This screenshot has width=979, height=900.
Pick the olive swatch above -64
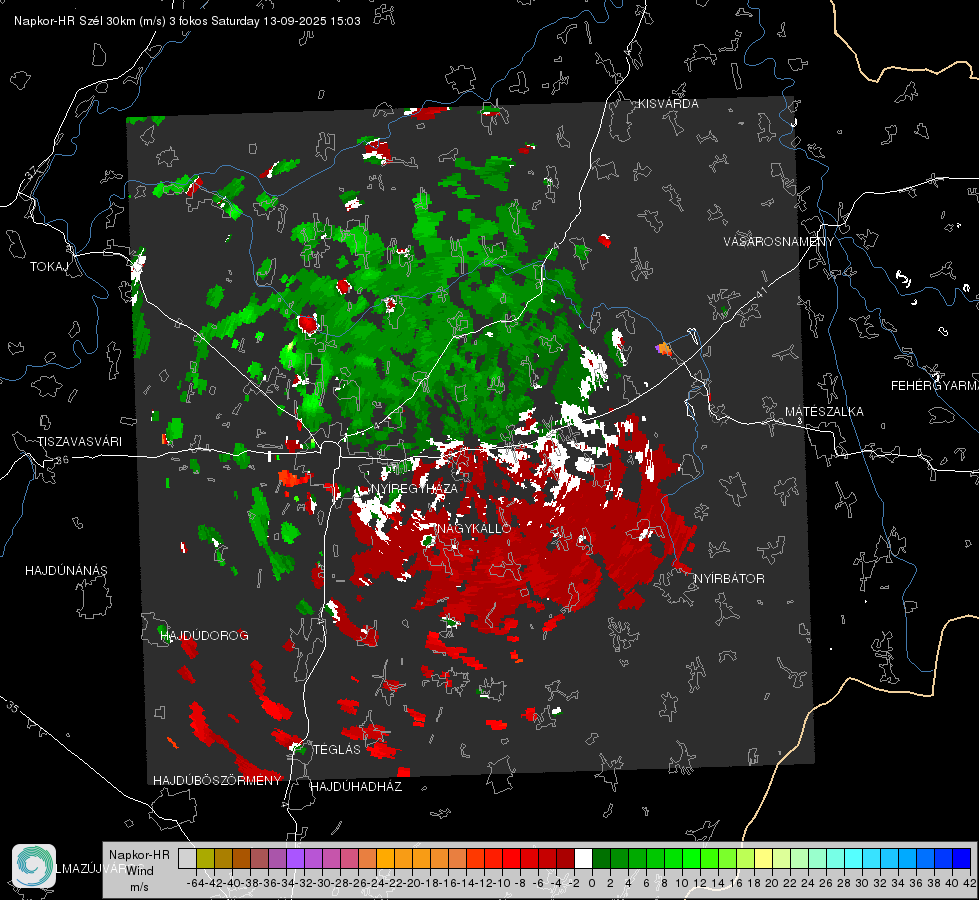(x=205, y=859)
